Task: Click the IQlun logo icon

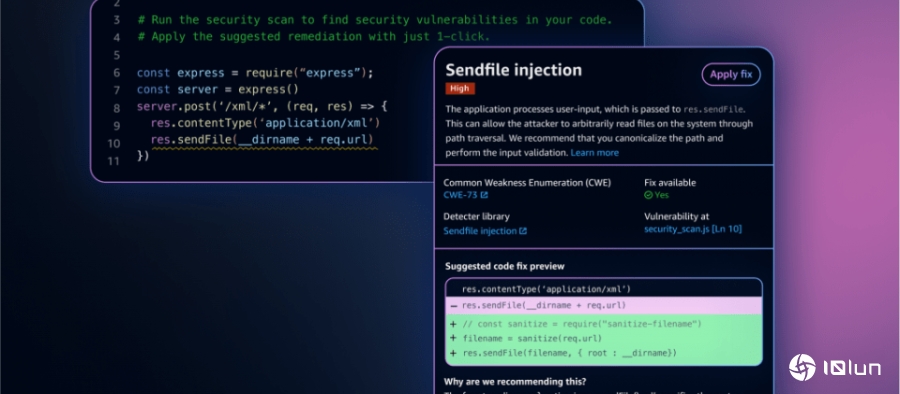Action: 802,368
